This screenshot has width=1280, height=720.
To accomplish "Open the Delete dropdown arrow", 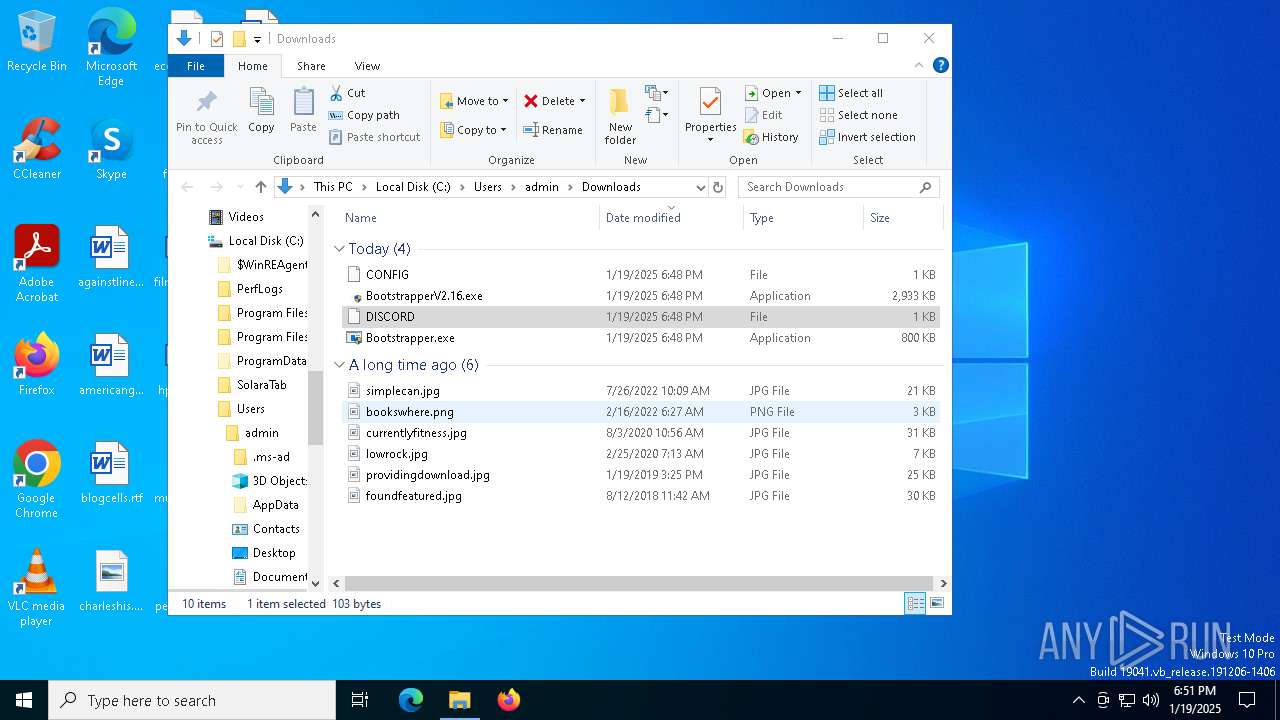I will (582, 101).
